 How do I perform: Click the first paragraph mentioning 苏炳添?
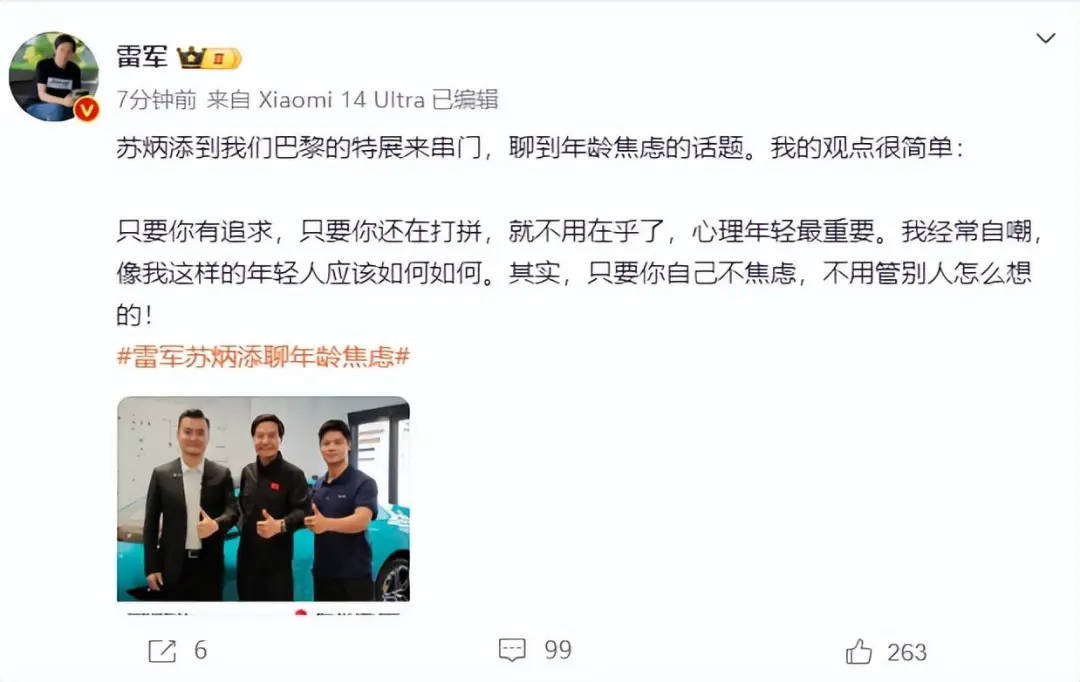539,147
